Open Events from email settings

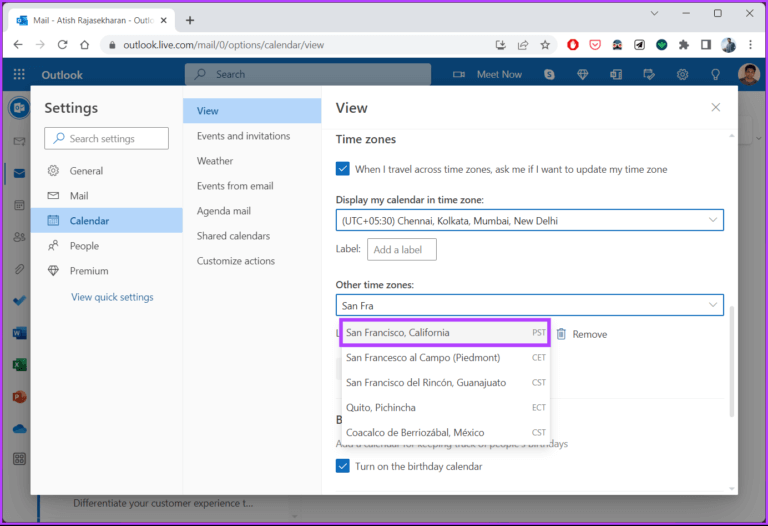252,186
